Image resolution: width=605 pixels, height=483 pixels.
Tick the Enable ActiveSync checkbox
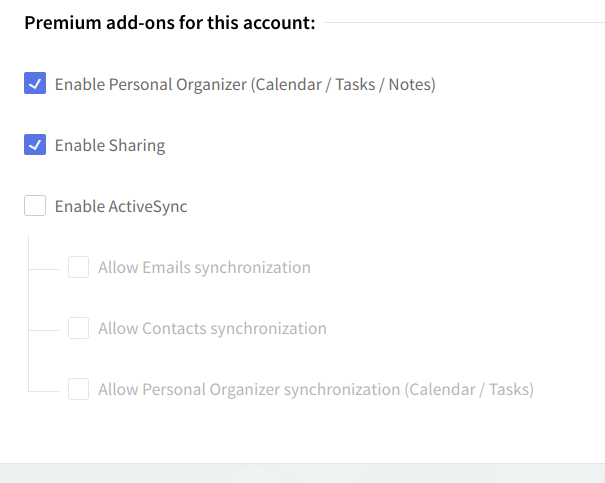coord(35,207)
